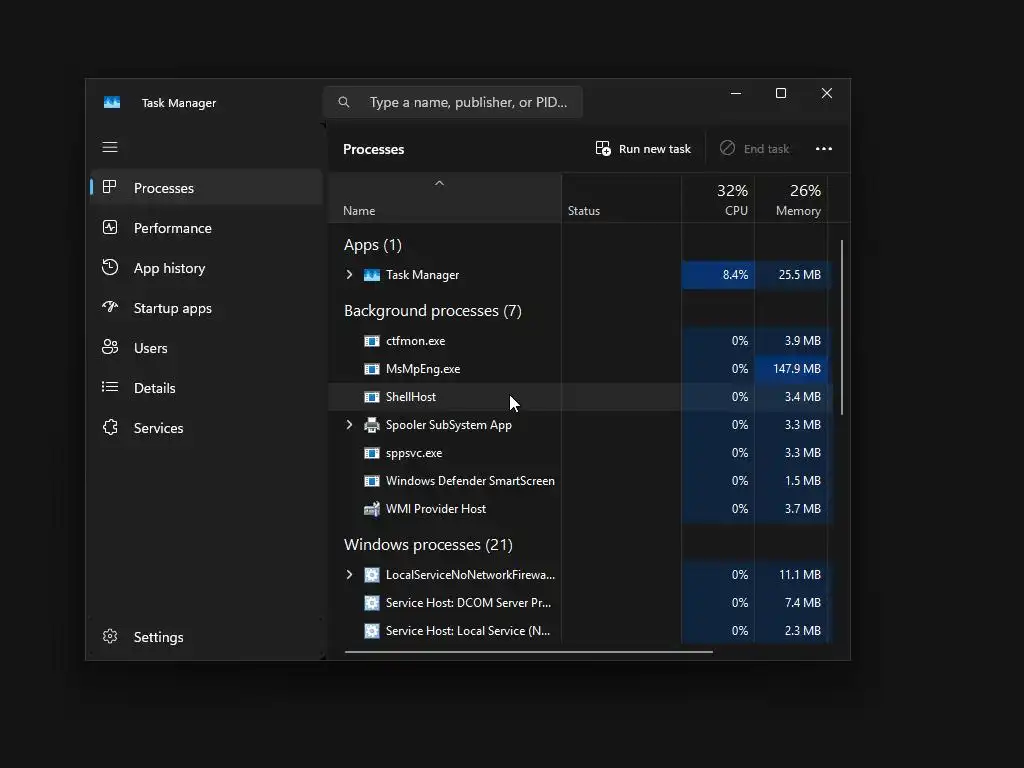Expand the Spooler SubSystem App entry
Image resolution: width=1024 pixels, height=768 pixels.
[x=349, y=425]
